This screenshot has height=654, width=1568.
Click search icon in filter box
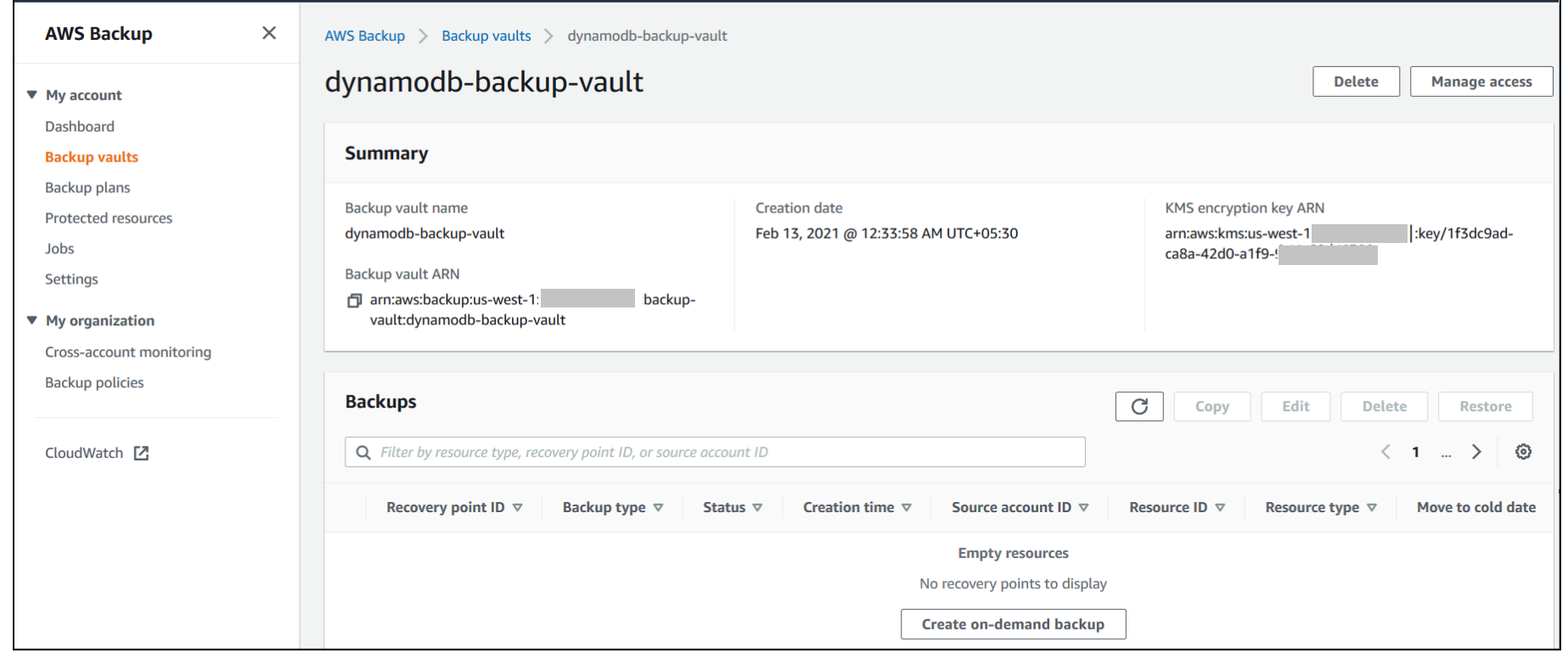(363, 452)
